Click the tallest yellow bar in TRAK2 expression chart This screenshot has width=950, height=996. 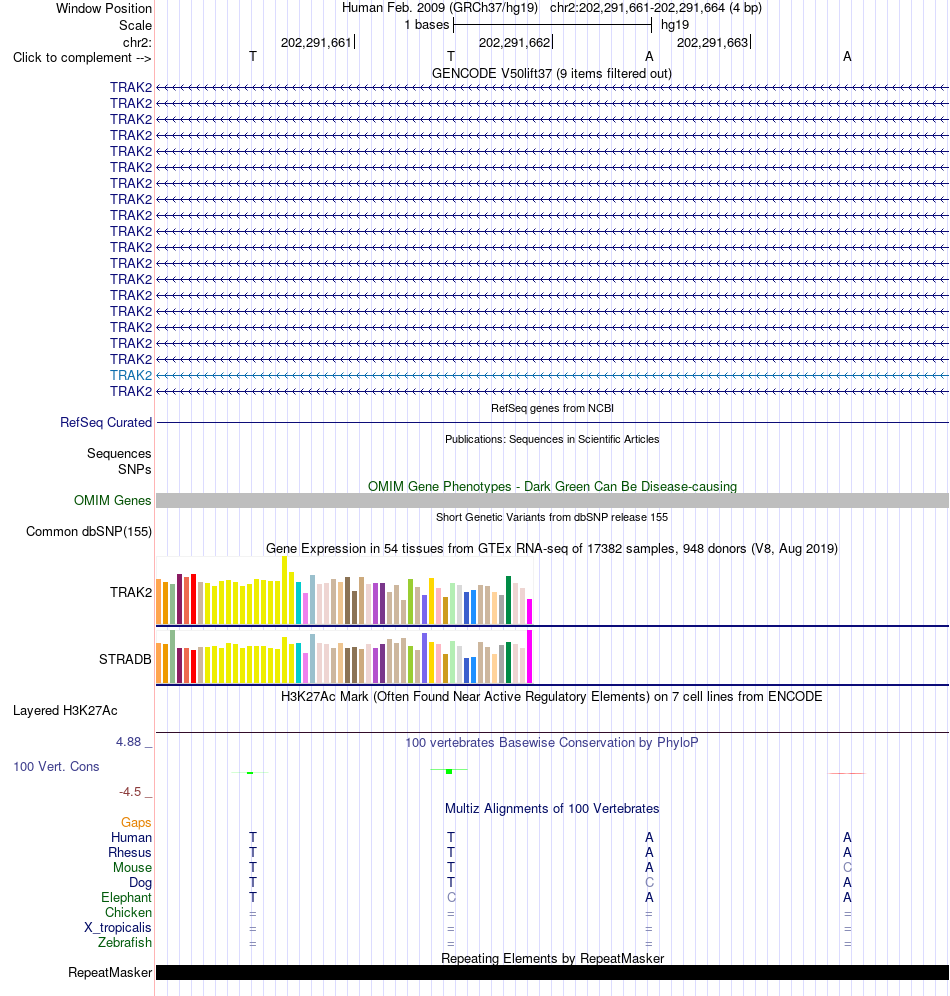pyautogui.click(x=284, y=590)
